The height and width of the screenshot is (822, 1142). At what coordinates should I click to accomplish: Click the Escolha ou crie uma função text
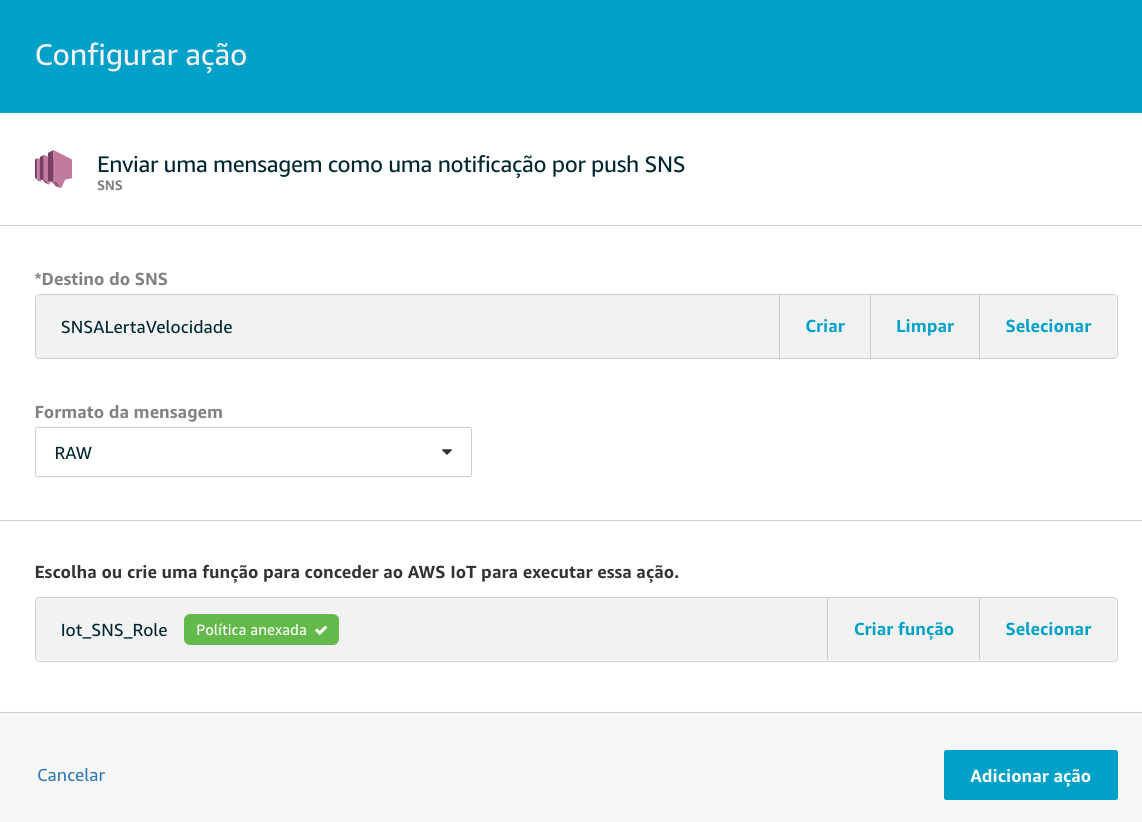(357, 572)
